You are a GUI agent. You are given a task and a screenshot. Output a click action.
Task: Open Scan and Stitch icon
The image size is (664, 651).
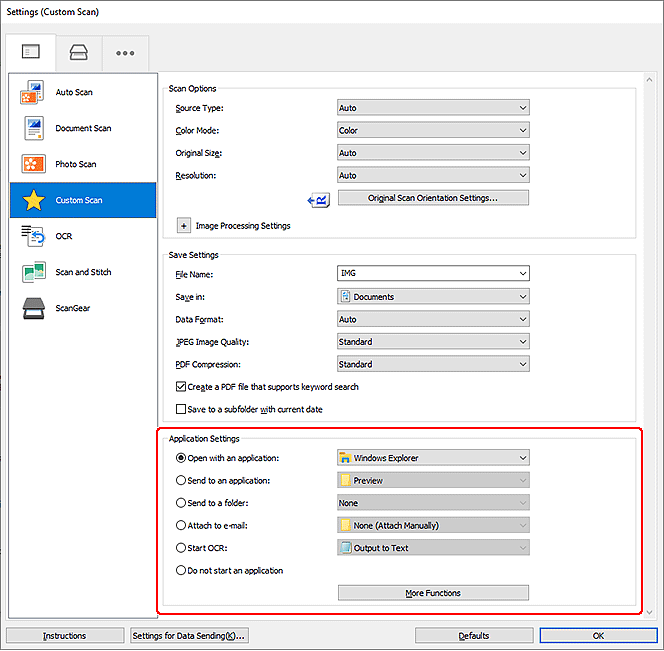(x=30, y=272)
